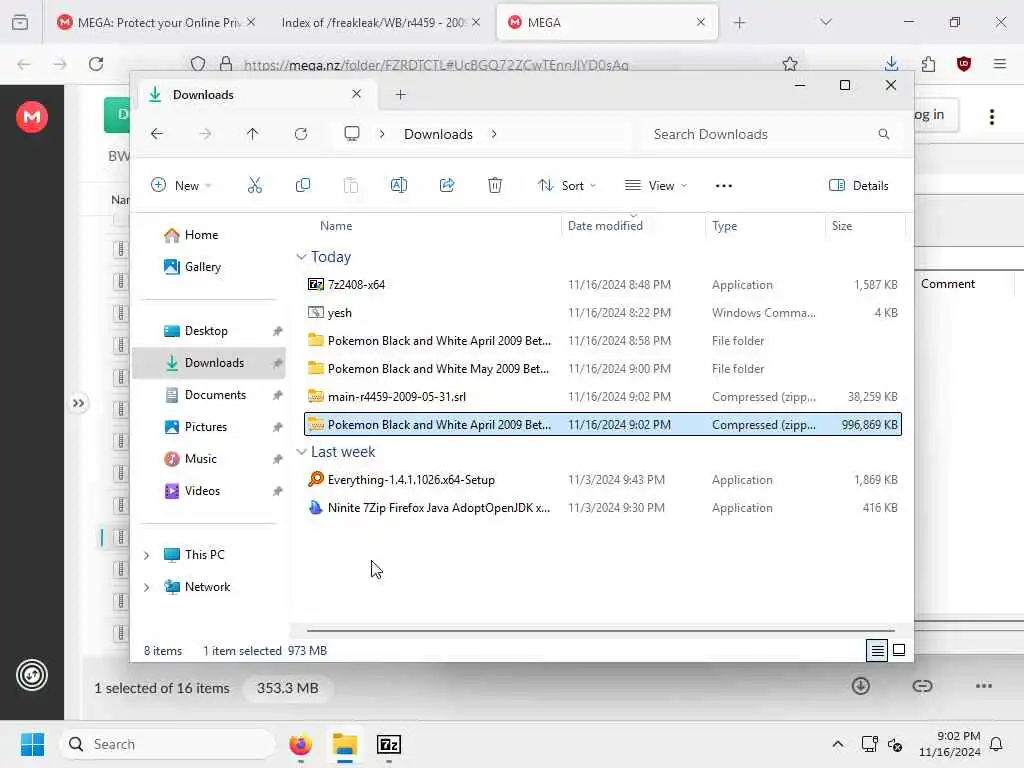1024x768 pixels.
Task: Open Firefox from the taskbar
Action: (x=300, y=744)
